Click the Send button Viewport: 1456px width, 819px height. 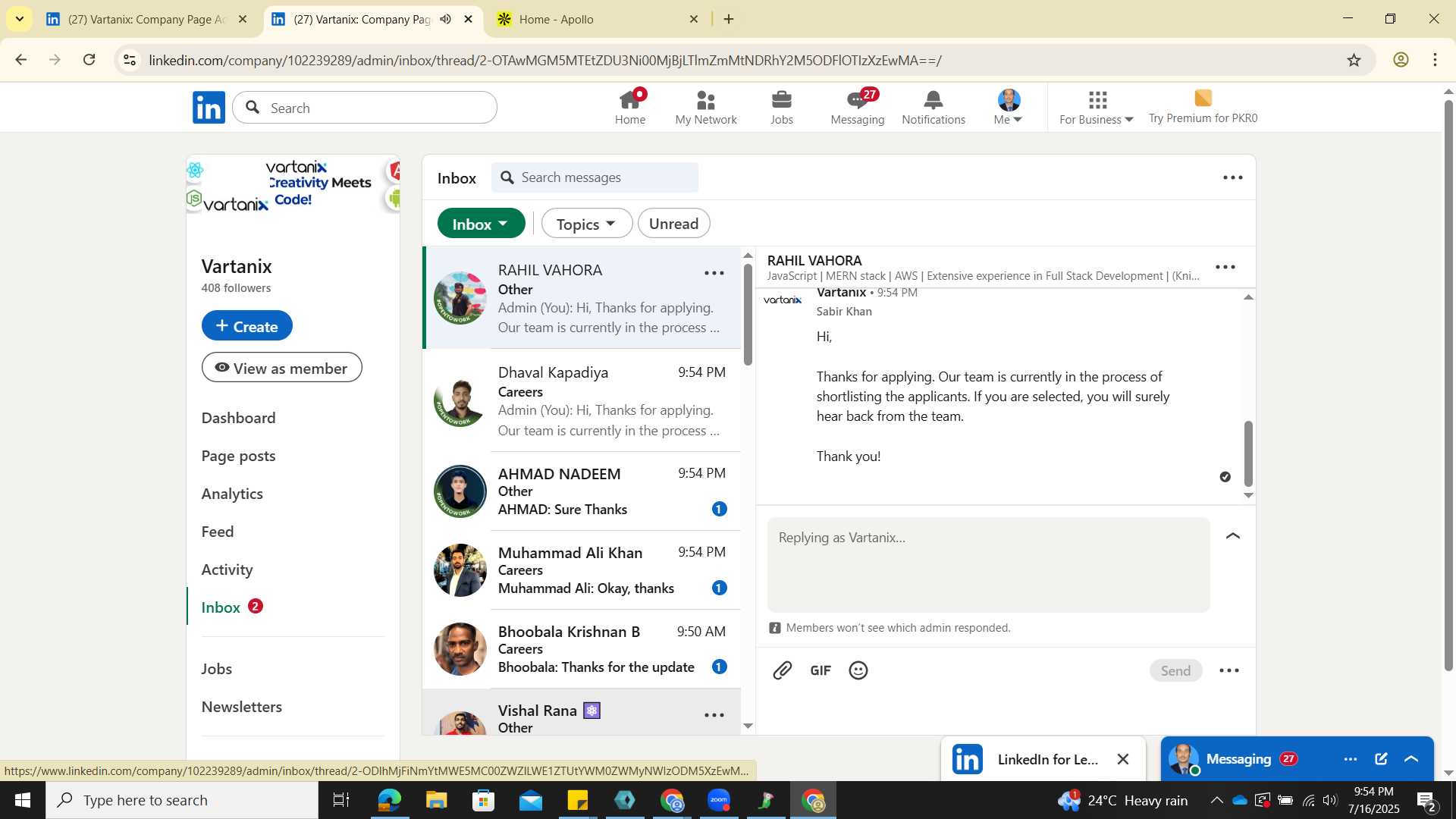(x=1175, y=670)
